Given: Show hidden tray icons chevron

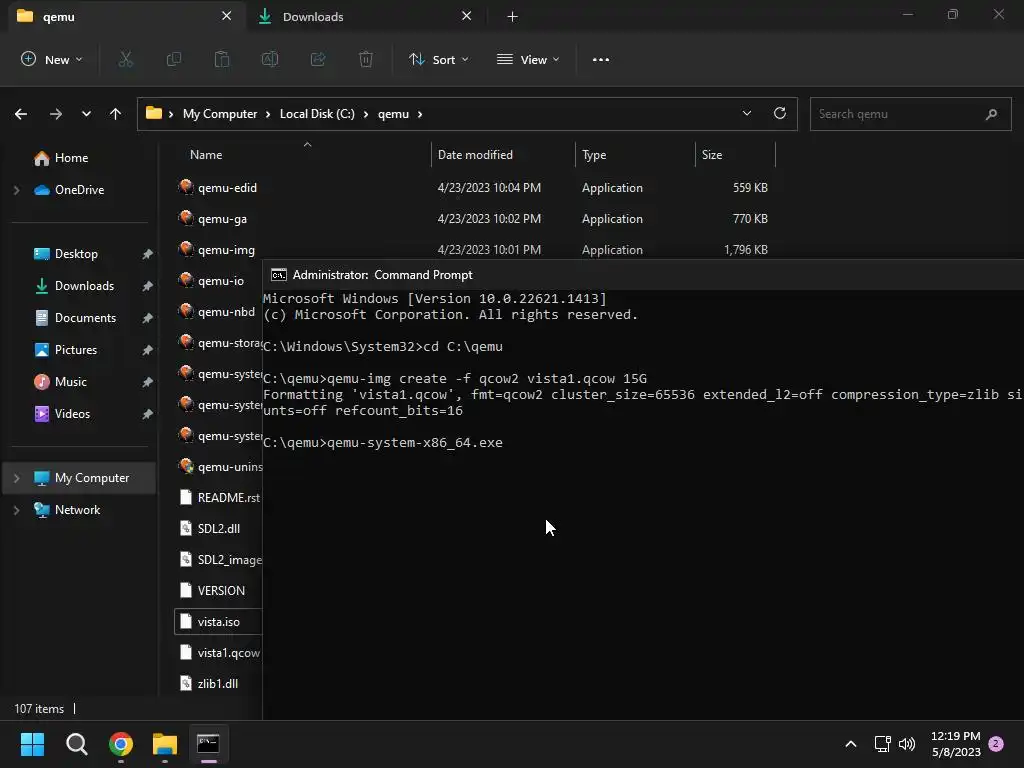Looking at the screenshot, I should tap(851, 743).
